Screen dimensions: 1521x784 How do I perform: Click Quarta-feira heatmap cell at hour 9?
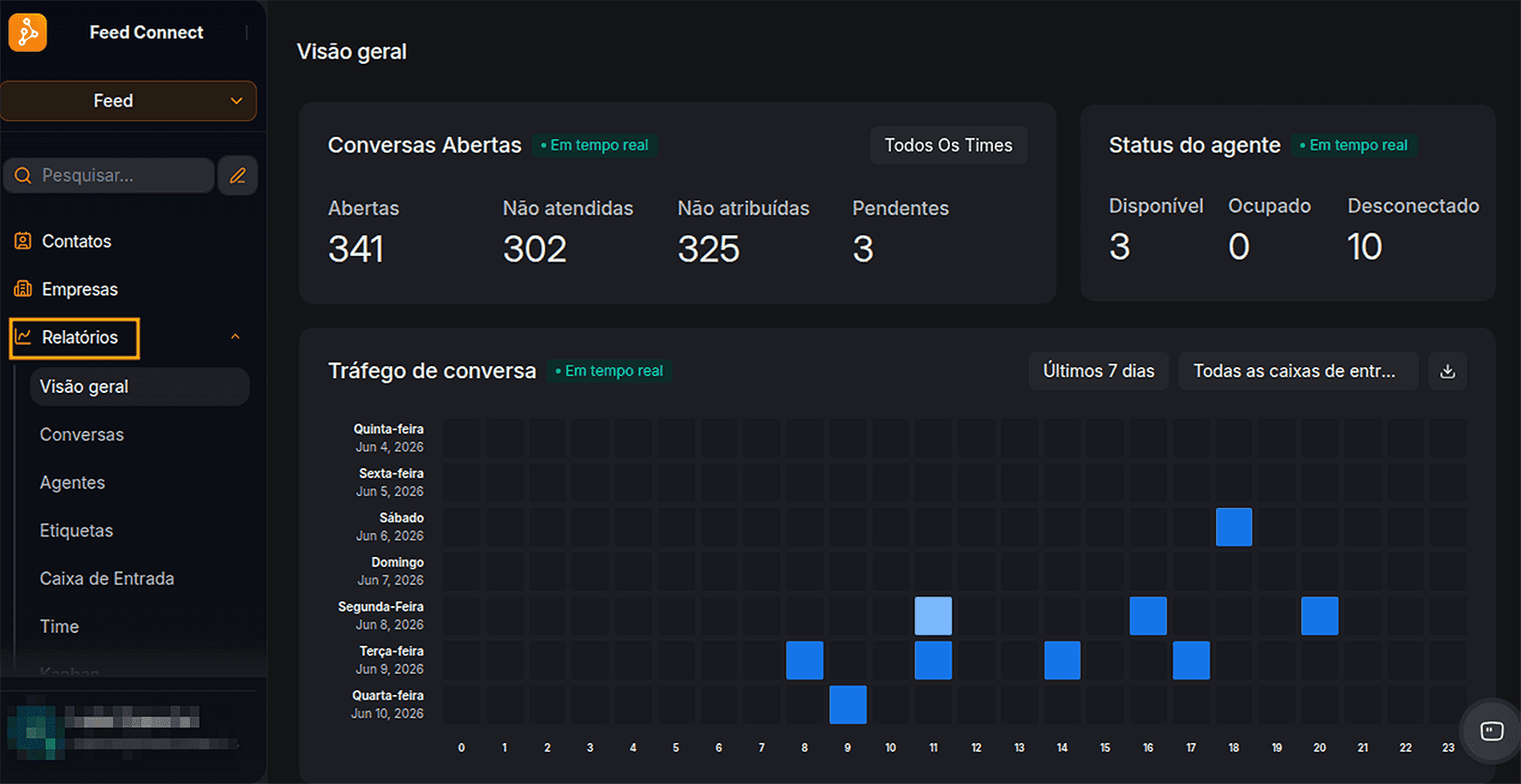coord(848,705)
